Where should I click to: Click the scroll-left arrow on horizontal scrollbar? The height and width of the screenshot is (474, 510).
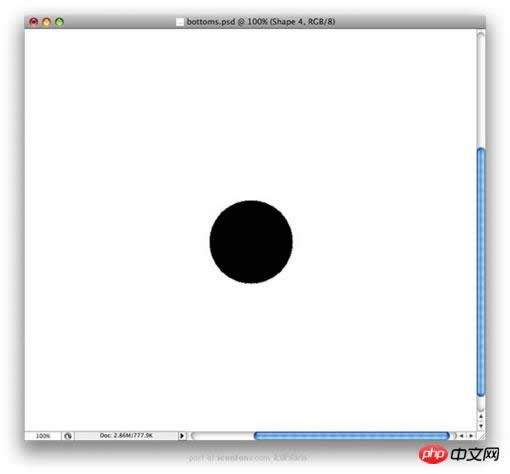click(x=462, y=436)
